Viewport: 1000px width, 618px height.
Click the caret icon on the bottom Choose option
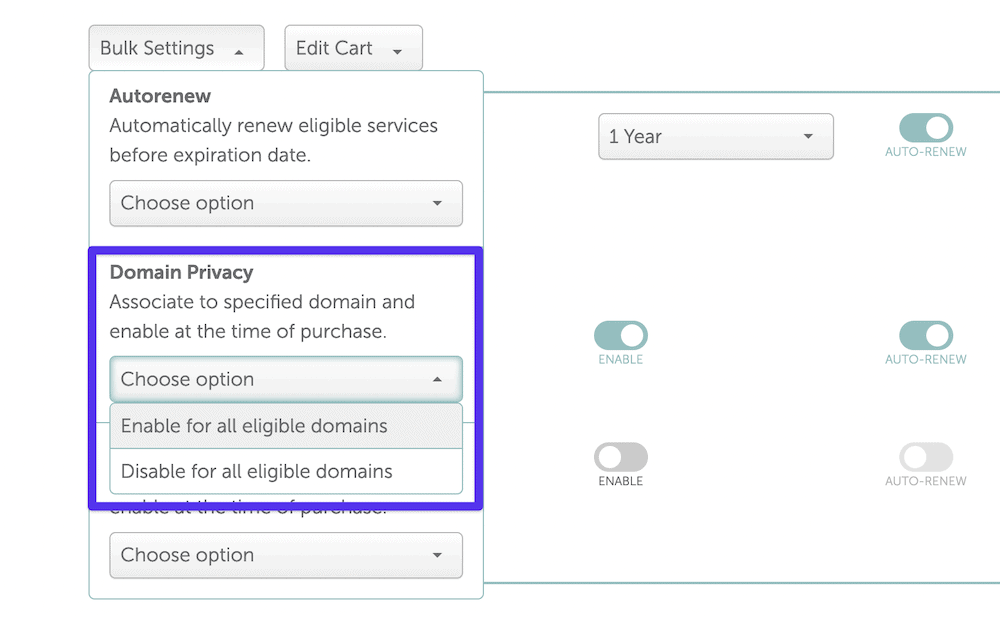click(440, 555)
